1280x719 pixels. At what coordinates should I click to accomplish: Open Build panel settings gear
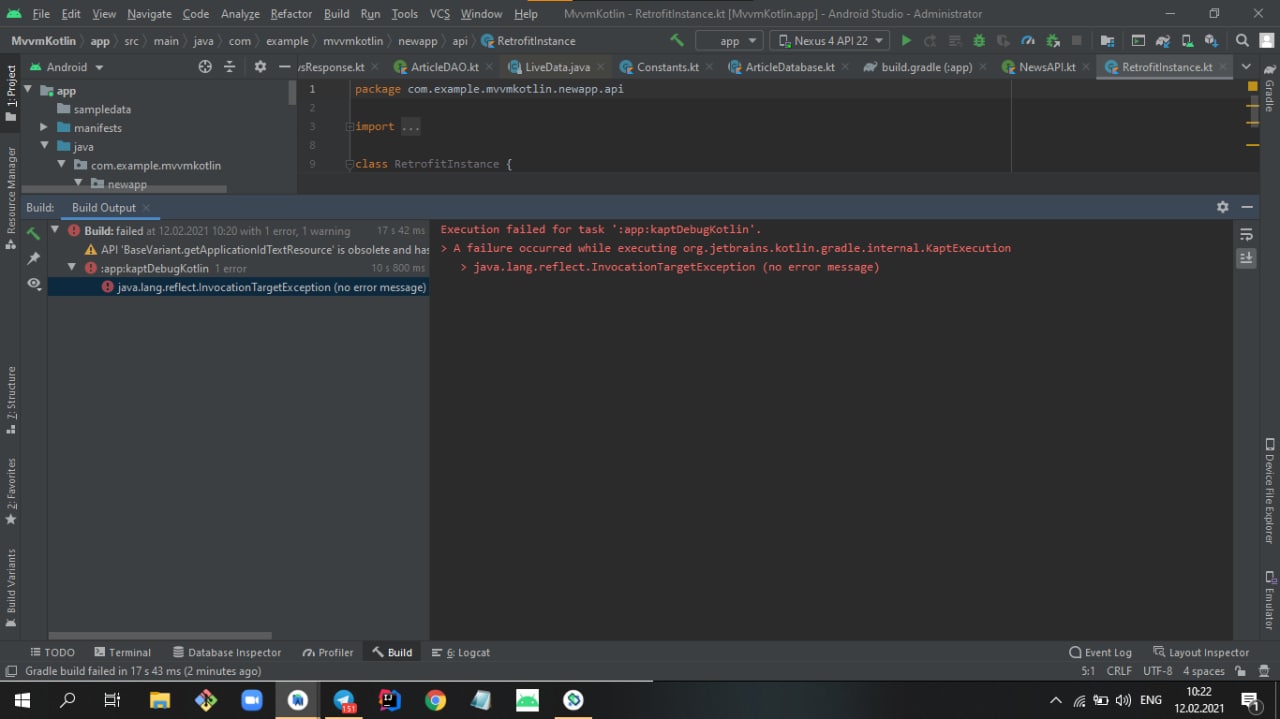(1222, 207)
